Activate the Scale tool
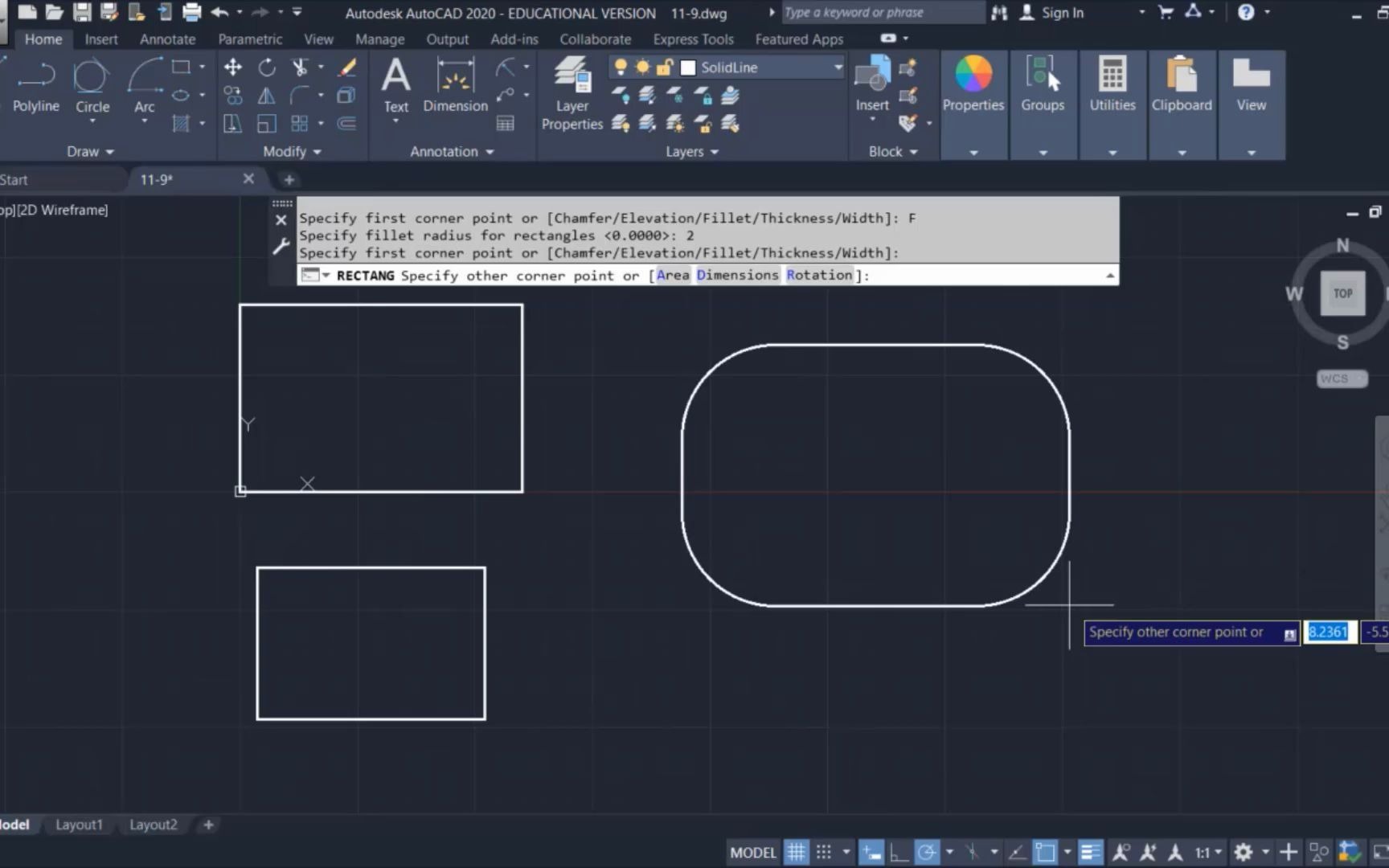Image resolution: width=1389 pixels, height=868 pixels. [x=267, y=124]
